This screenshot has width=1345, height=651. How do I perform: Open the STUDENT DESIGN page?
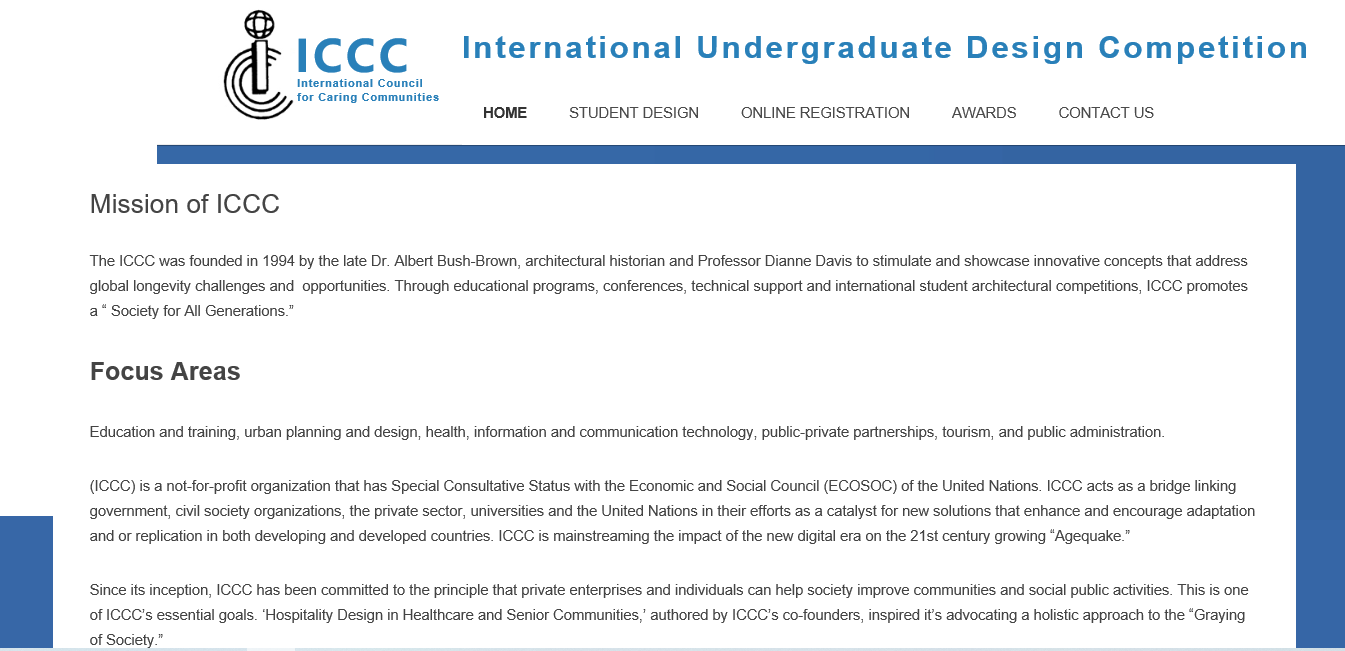634,113
